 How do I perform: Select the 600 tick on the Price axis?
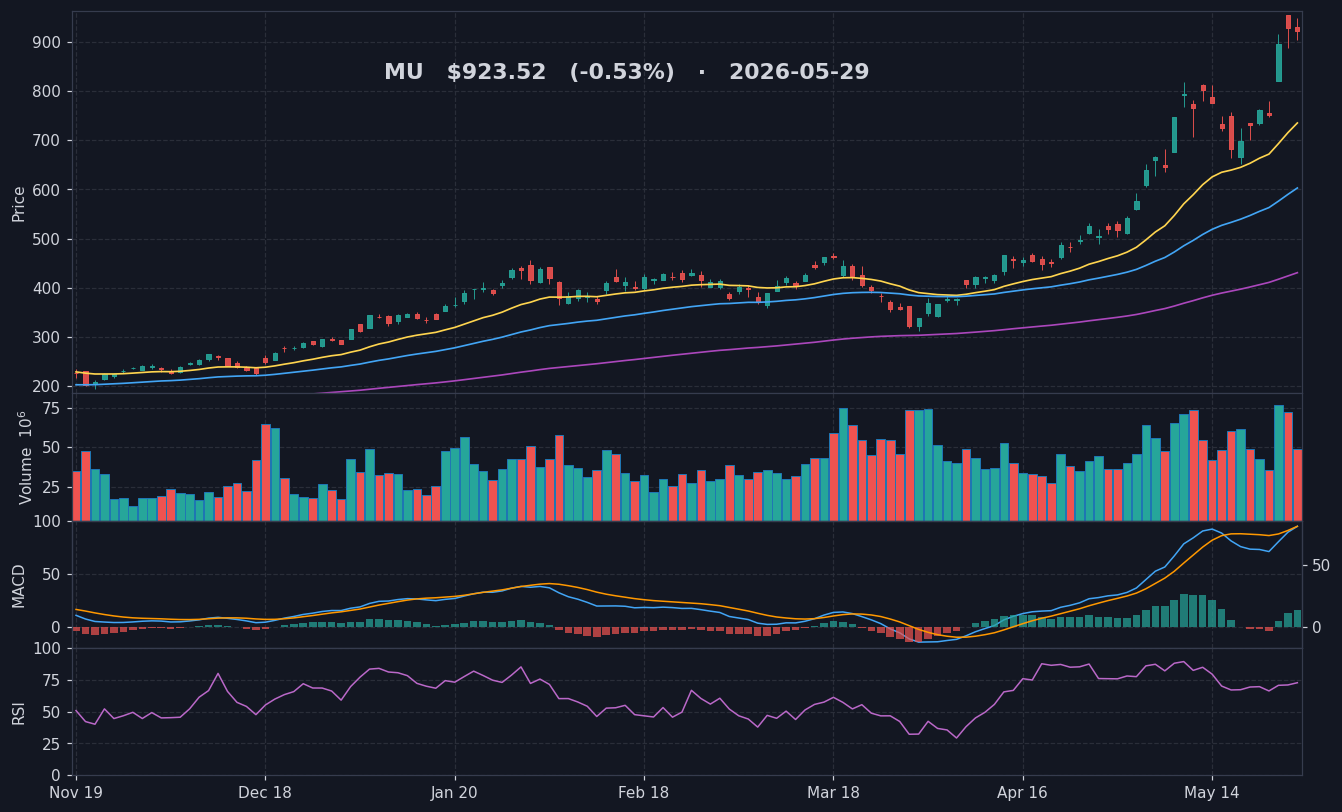[x=47, y=190]
